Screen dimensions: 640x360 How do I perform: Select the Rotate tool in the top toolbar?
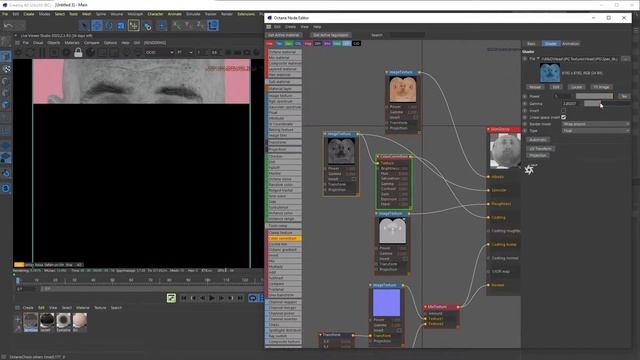click(109, 26)
